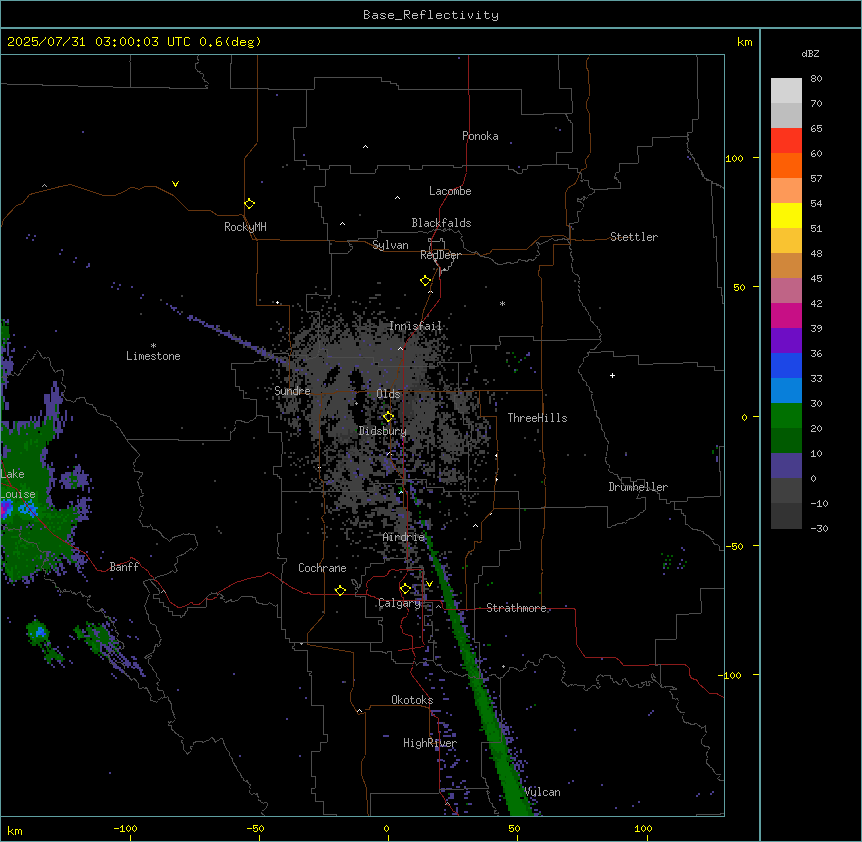Click the magenta 42 dBZ legend swatch

coord(786,315)
